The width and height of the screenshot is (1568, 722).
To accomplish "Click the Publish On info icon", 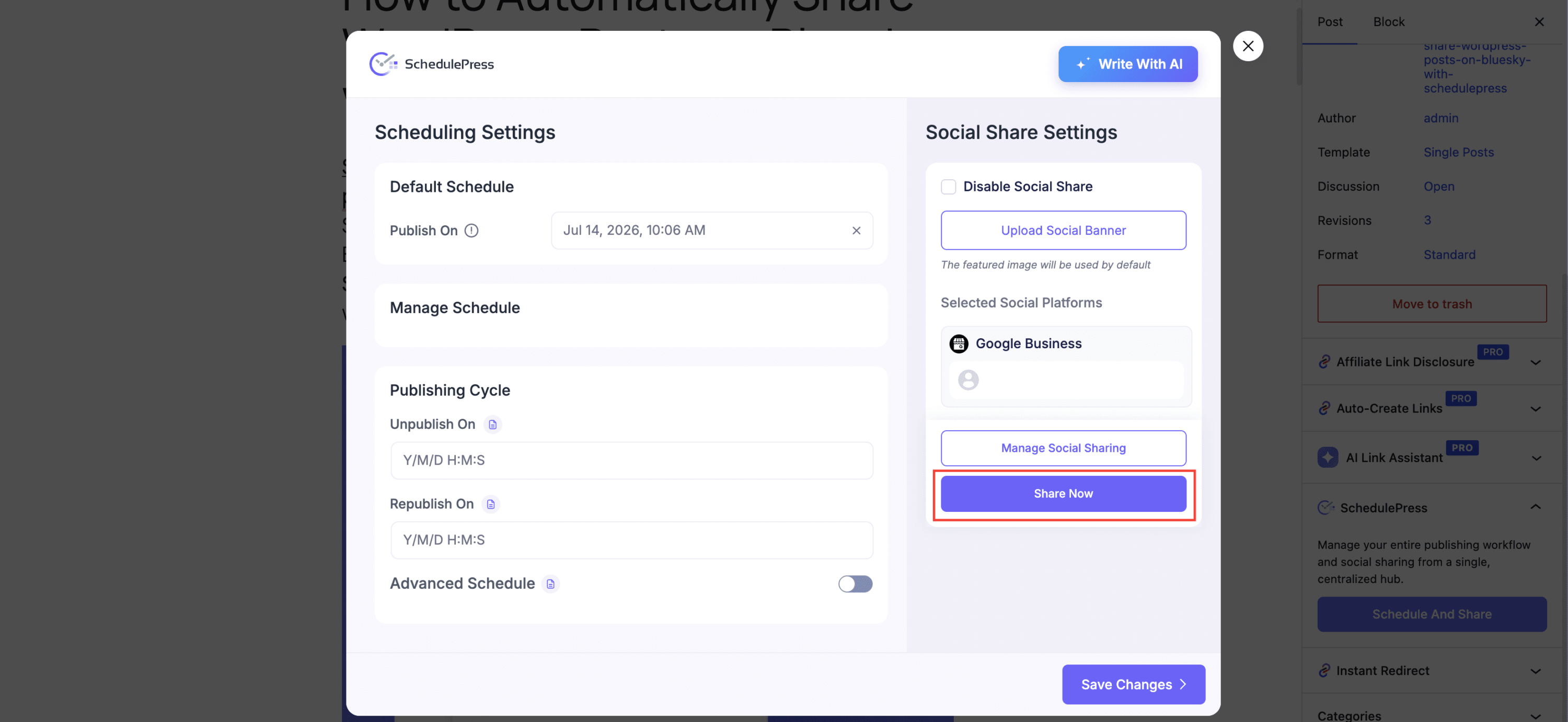I will [471, 231].
